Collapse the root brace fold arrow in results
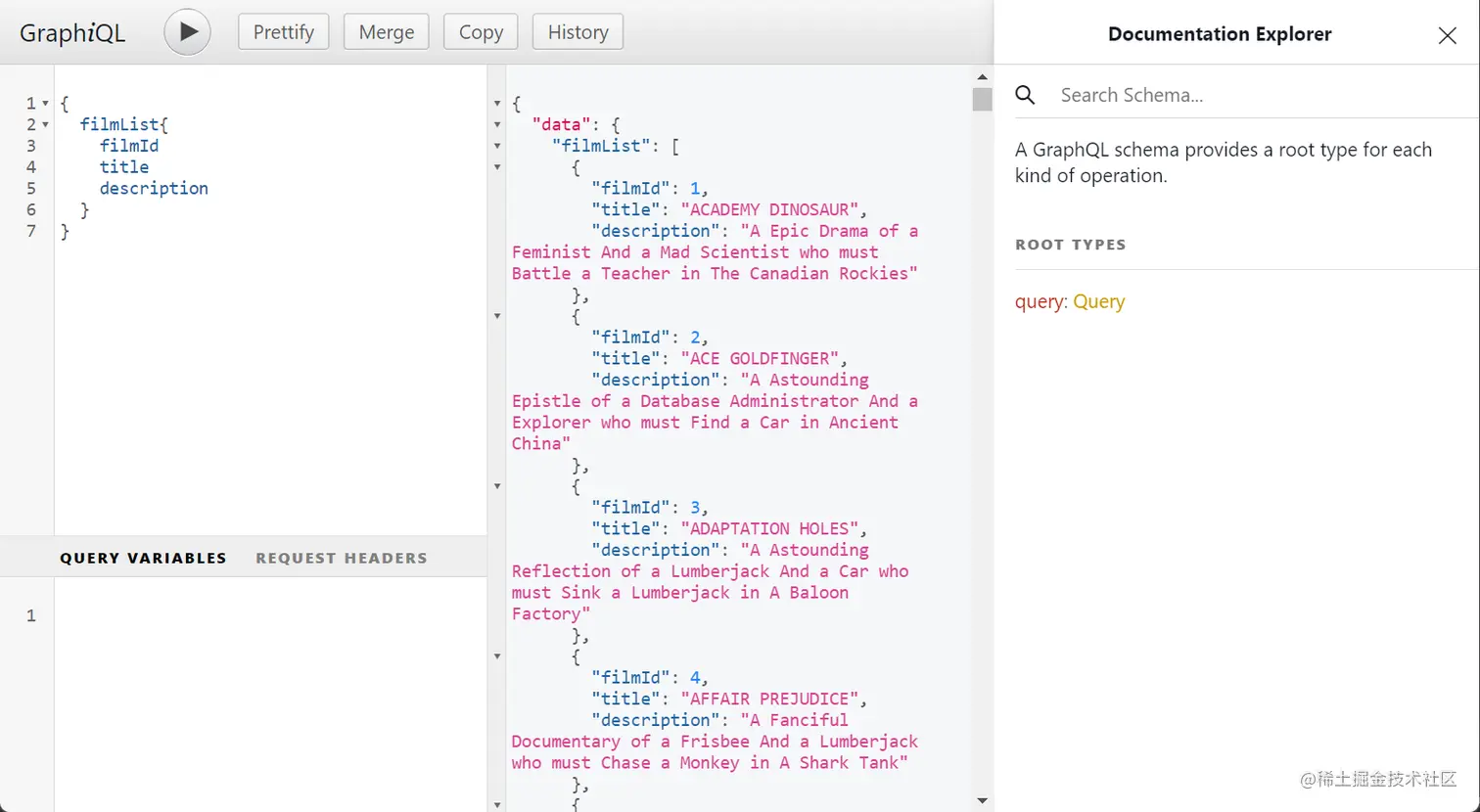 point(497,104)
